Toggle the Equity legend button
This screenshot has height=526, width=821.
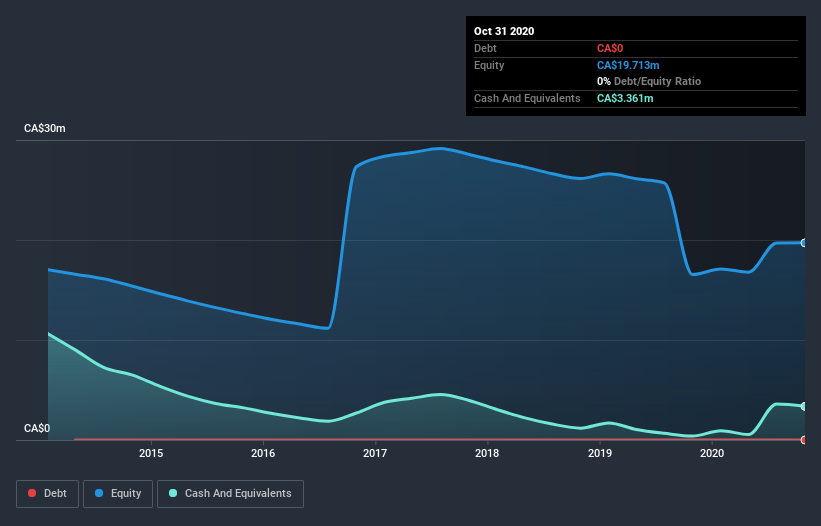tap(118, 494)
